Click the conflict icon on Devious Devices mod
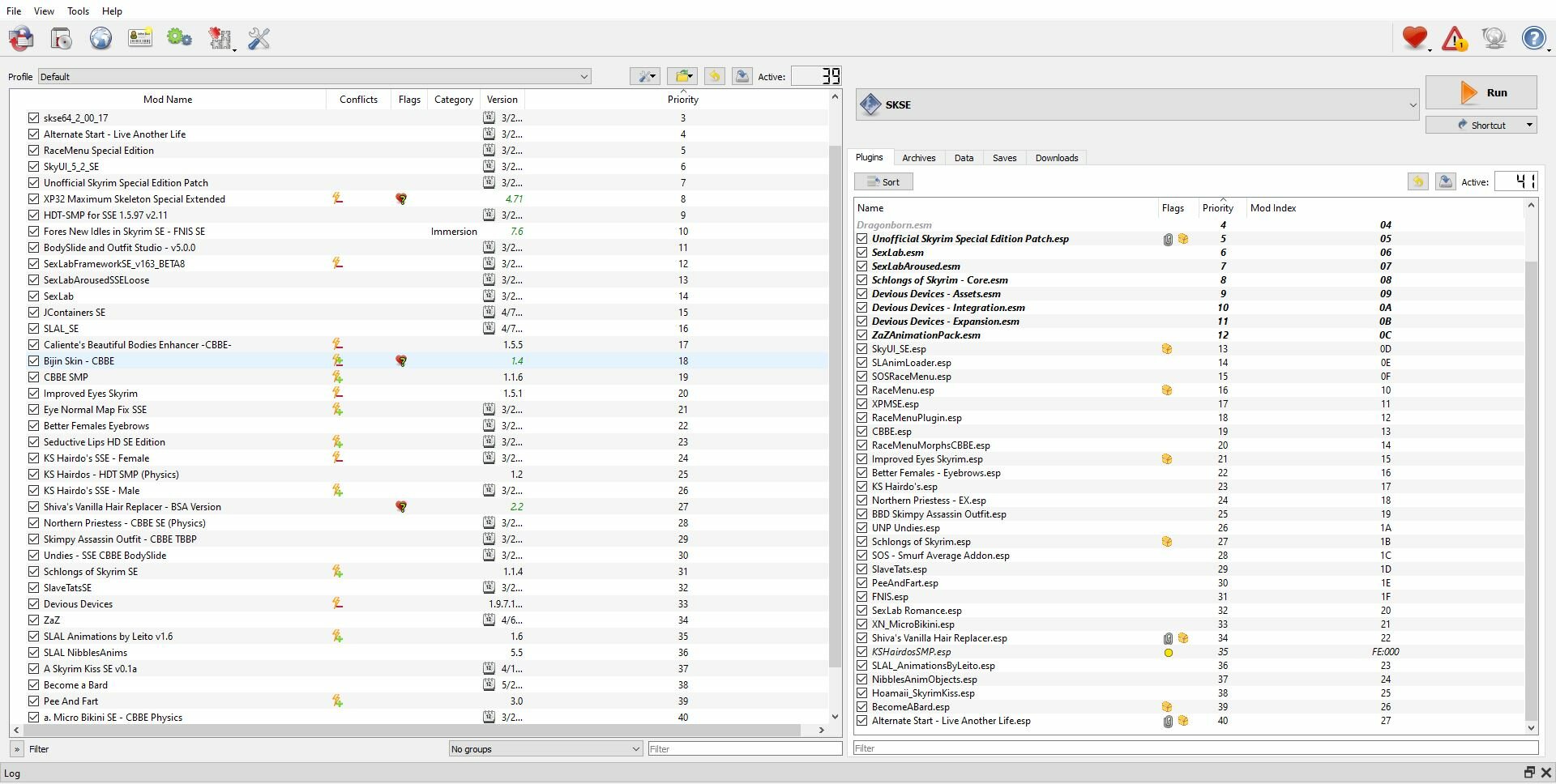Screen dimensions: 1556x784 tap(338, 604)
